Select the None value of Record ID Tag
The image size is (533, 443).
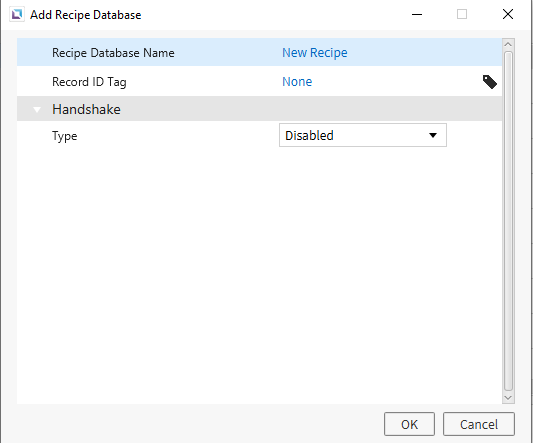click(x=297, y=82)
